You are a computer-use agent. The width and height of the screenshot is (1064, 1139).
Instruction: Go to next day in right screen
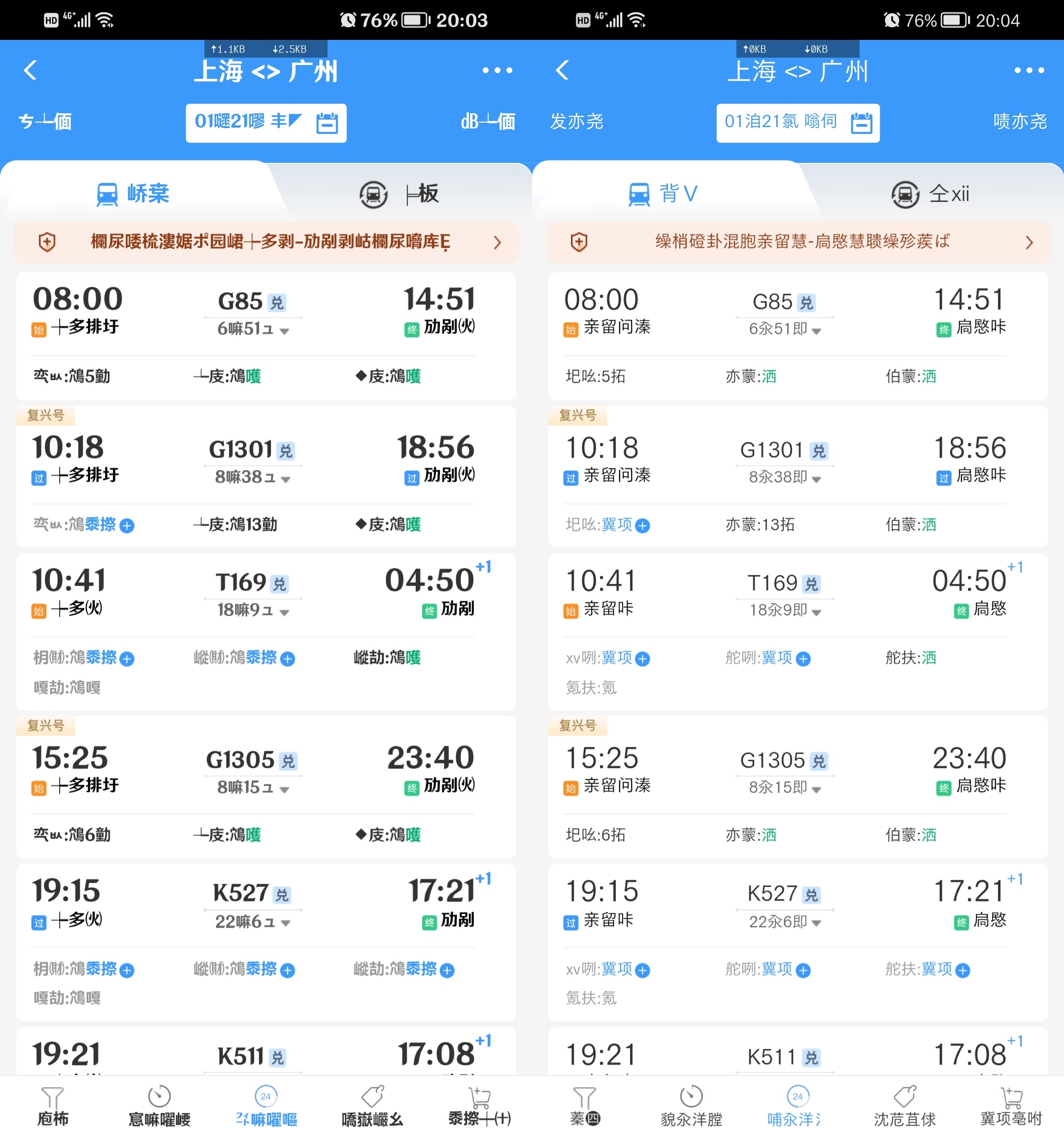(1020, 122)
